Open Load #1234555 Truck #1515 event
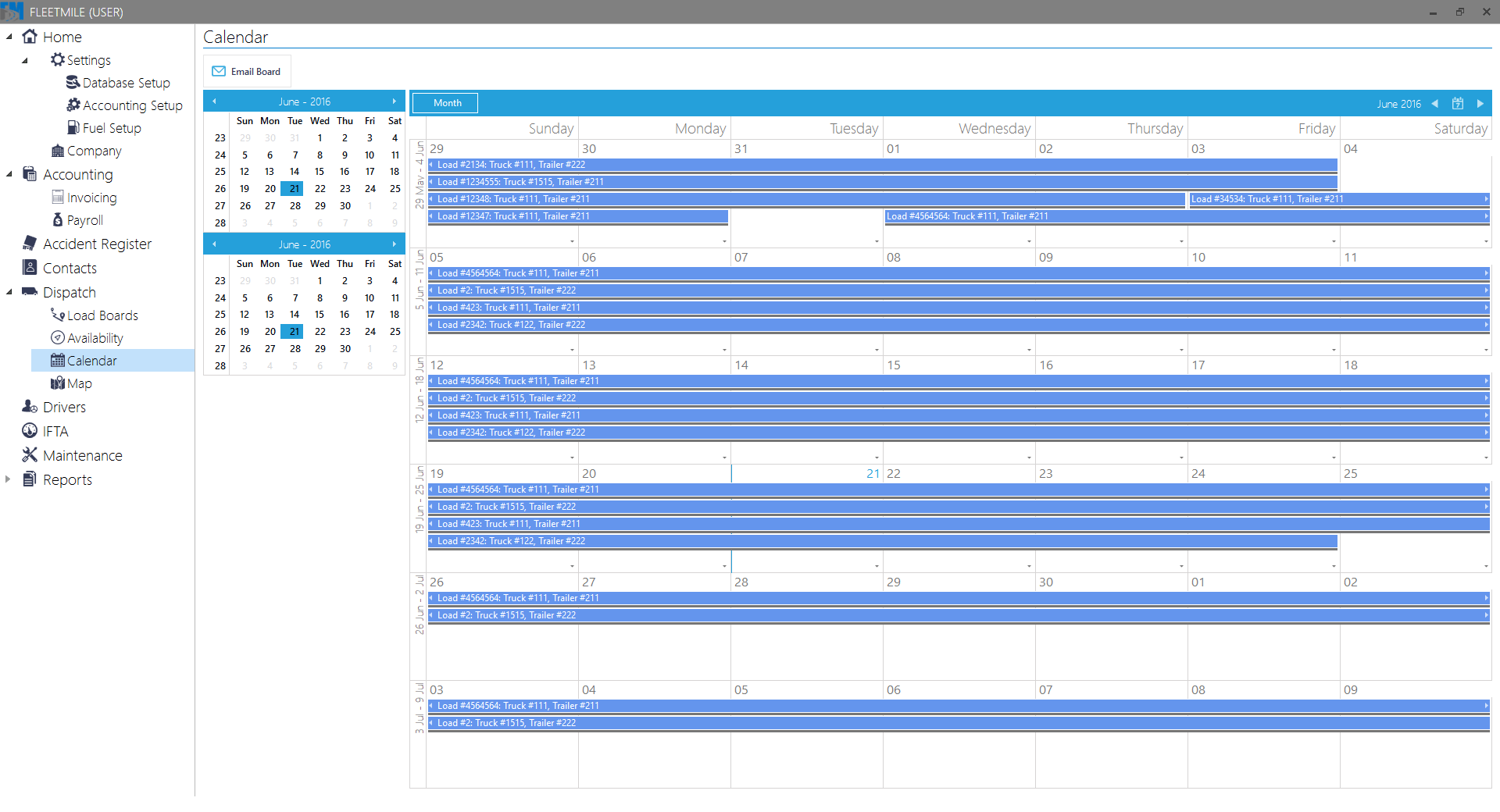 click(883, 182)
